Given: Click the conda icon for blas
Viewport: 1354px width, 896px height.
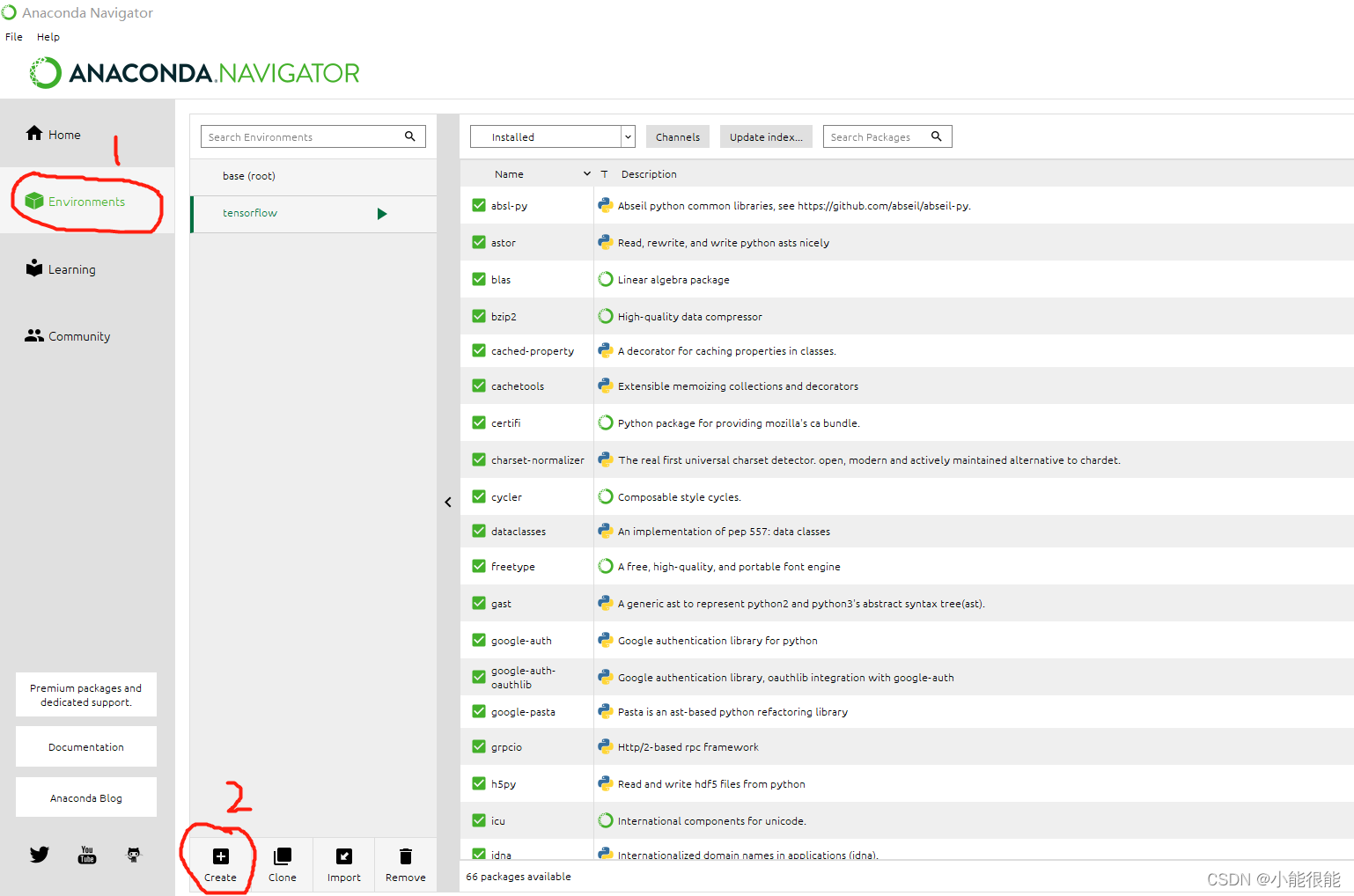Looking at the screenshot, I should (x=606, y=279).
